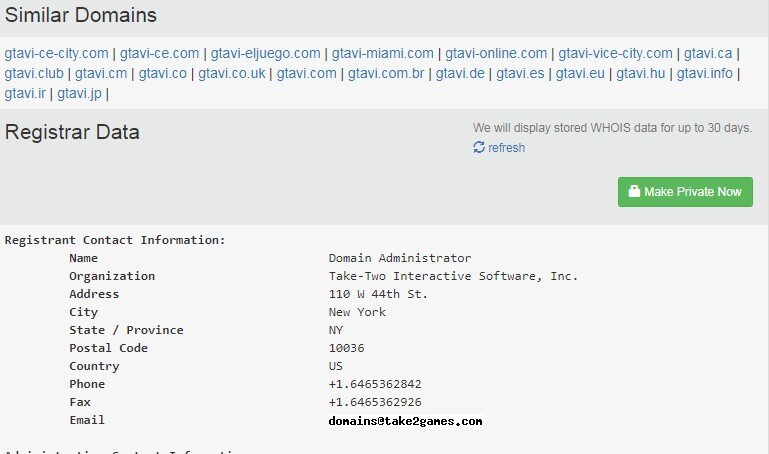Click the Postal Code field label
This screenshot has width=769, height=454.
tap(108, 348)
